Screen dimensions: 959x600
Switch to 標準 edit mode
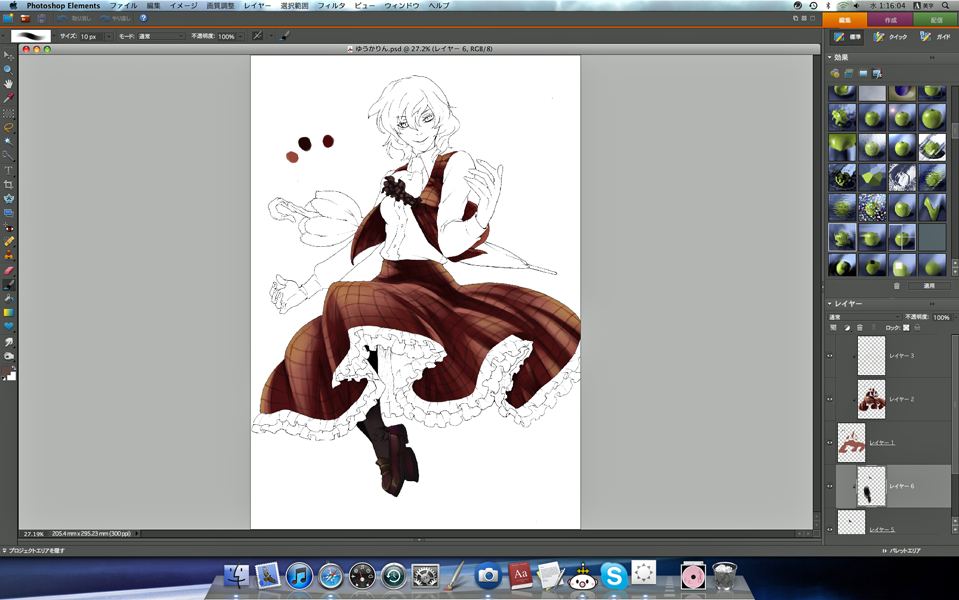coord(847,37)
